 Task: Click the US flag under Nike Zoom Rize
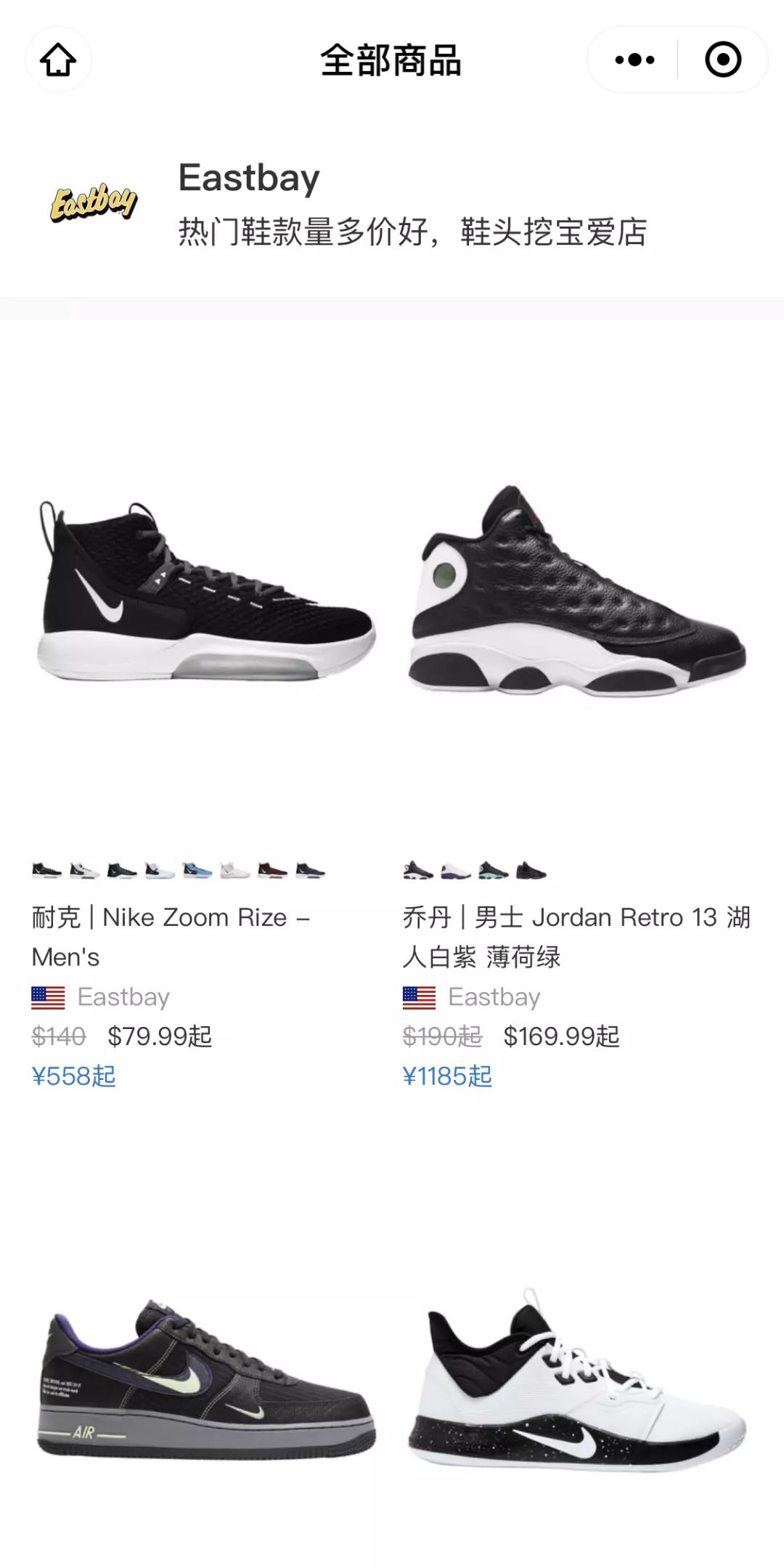(48, 998)
